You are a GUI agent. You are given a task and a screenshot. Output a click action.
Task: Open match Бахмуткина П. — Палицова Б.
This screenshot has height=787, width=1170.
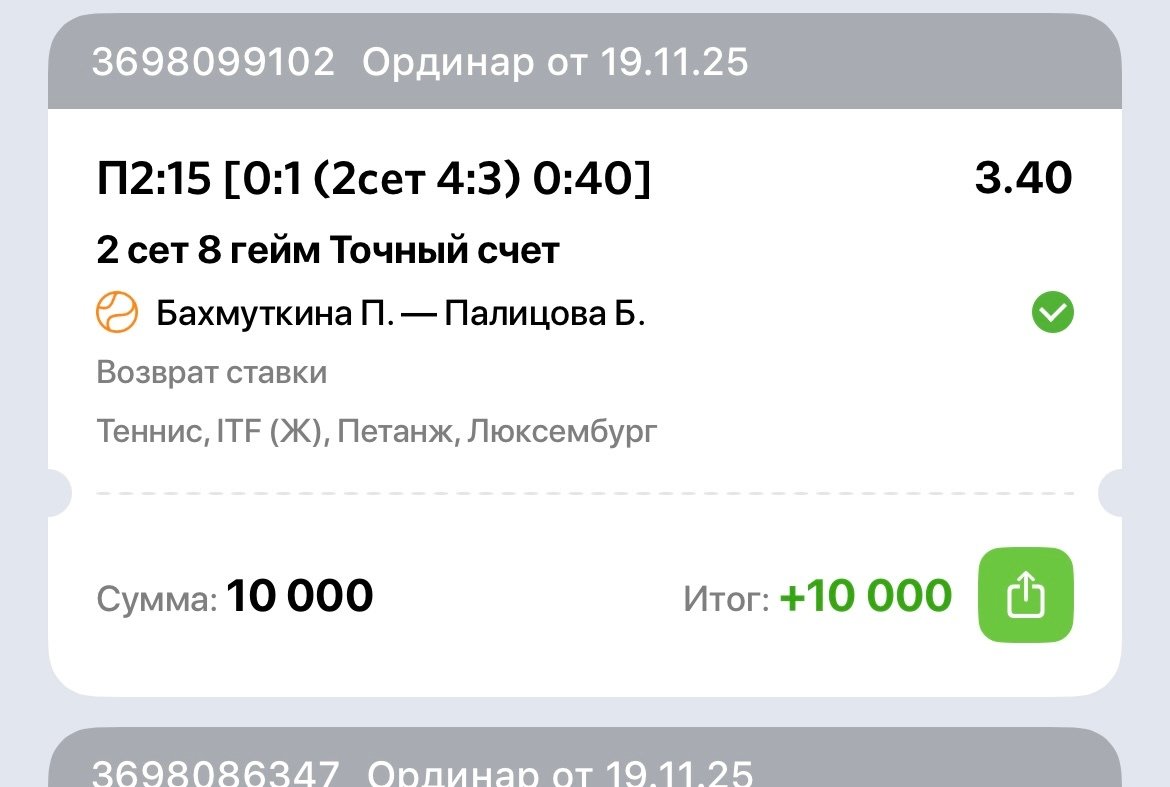point(400,314)
